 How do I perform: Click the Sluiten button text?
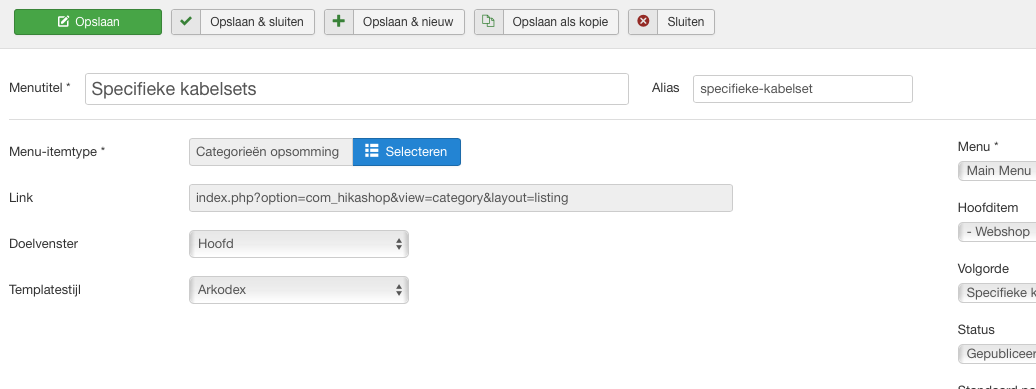[686, 22]
